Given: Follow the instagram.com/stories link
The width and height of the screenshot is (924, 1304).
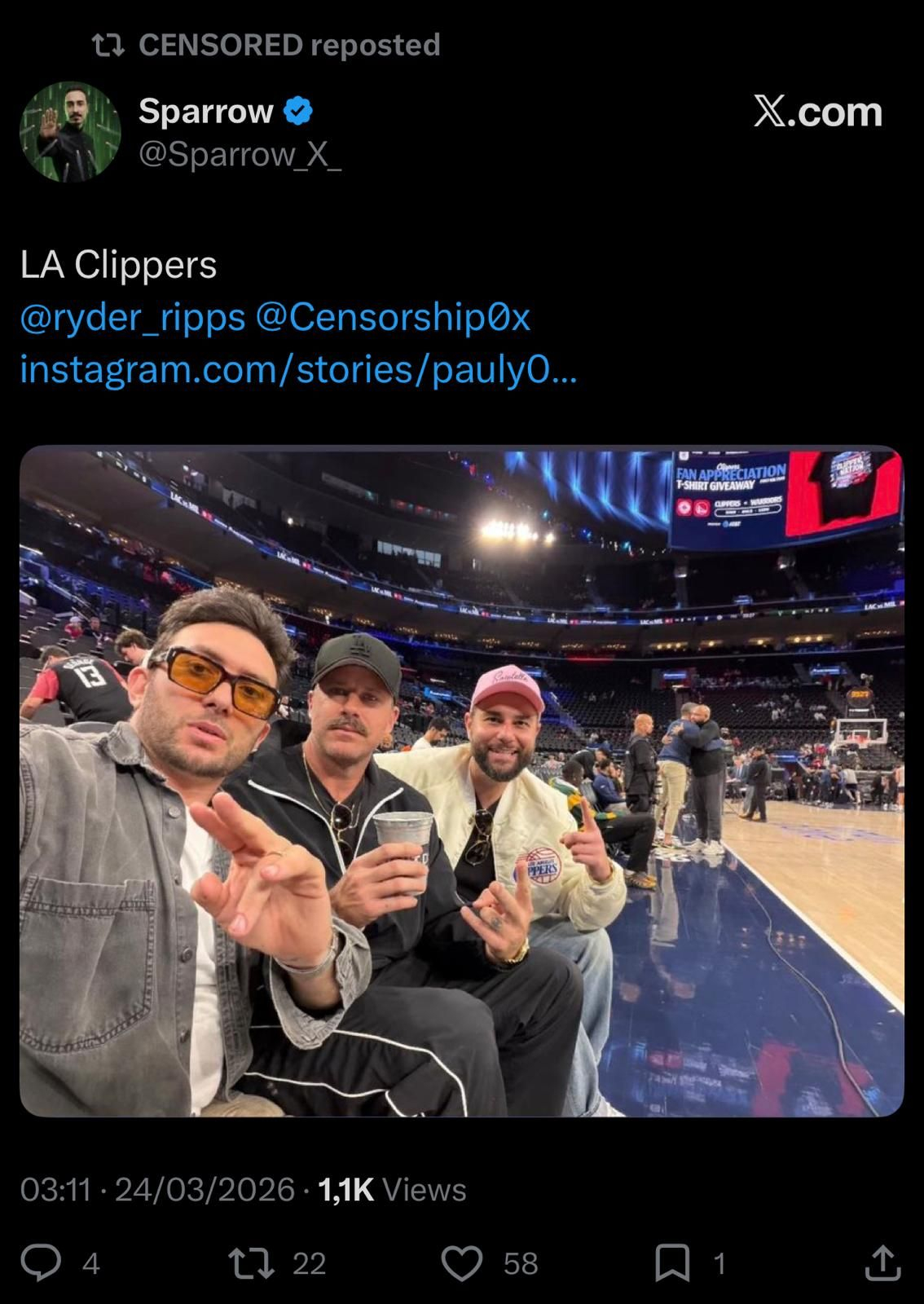Looking at the screenshot, I should [298, 368].
